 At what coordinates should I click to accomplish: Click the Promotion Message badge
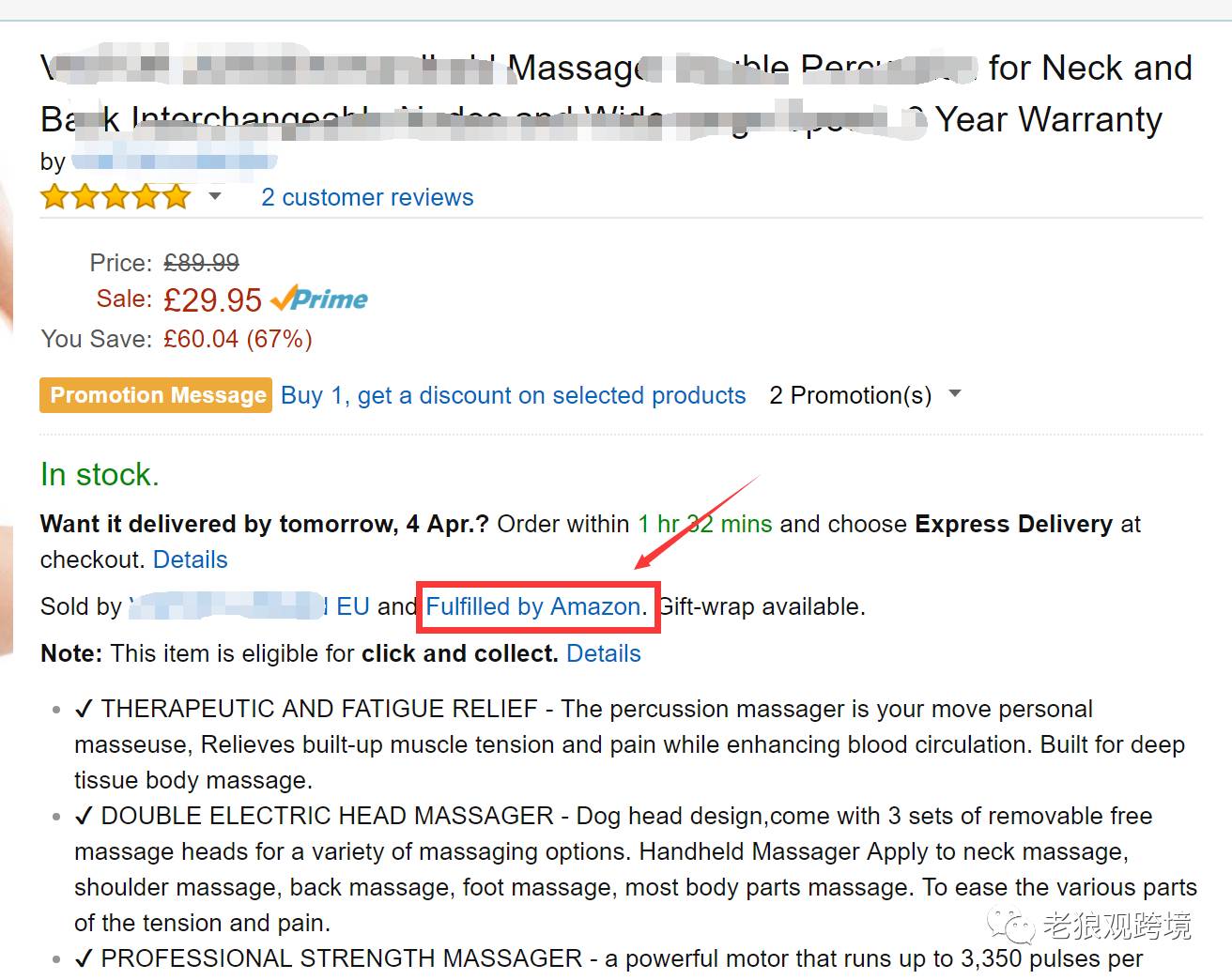pyautogui.click(x=156, y=395)
